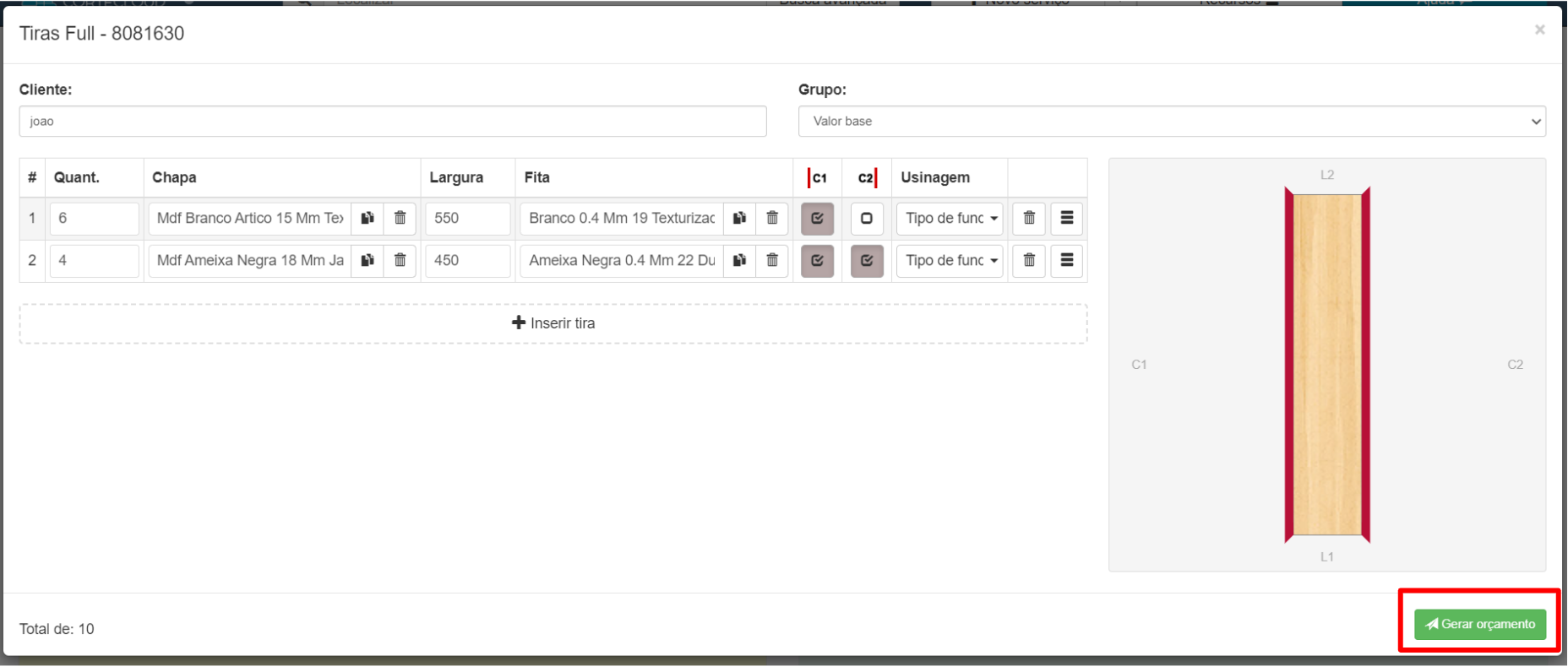1568x672 pixels.
Task: Uncheck C2 edge band for row 2
Action: 867,261
